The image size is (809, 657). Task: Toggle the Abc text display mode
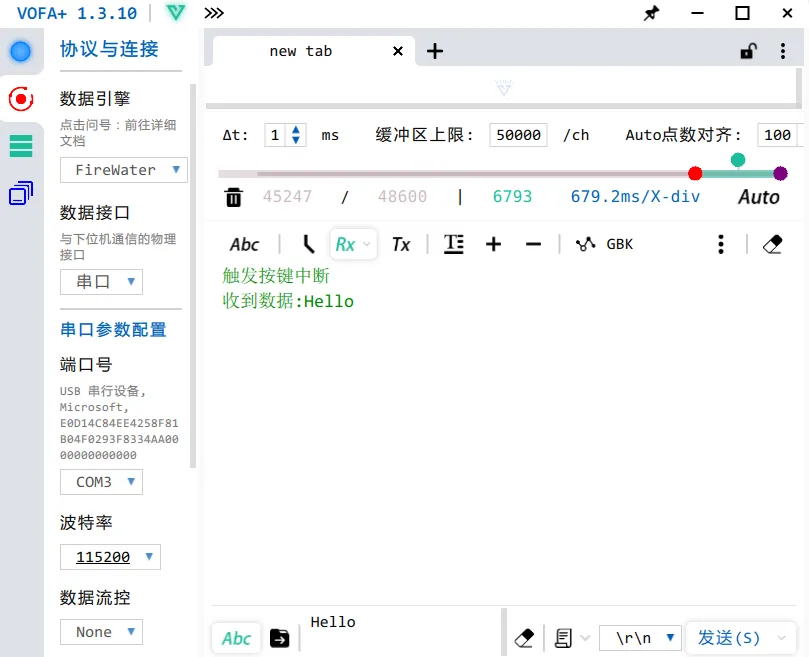[244, 243]
